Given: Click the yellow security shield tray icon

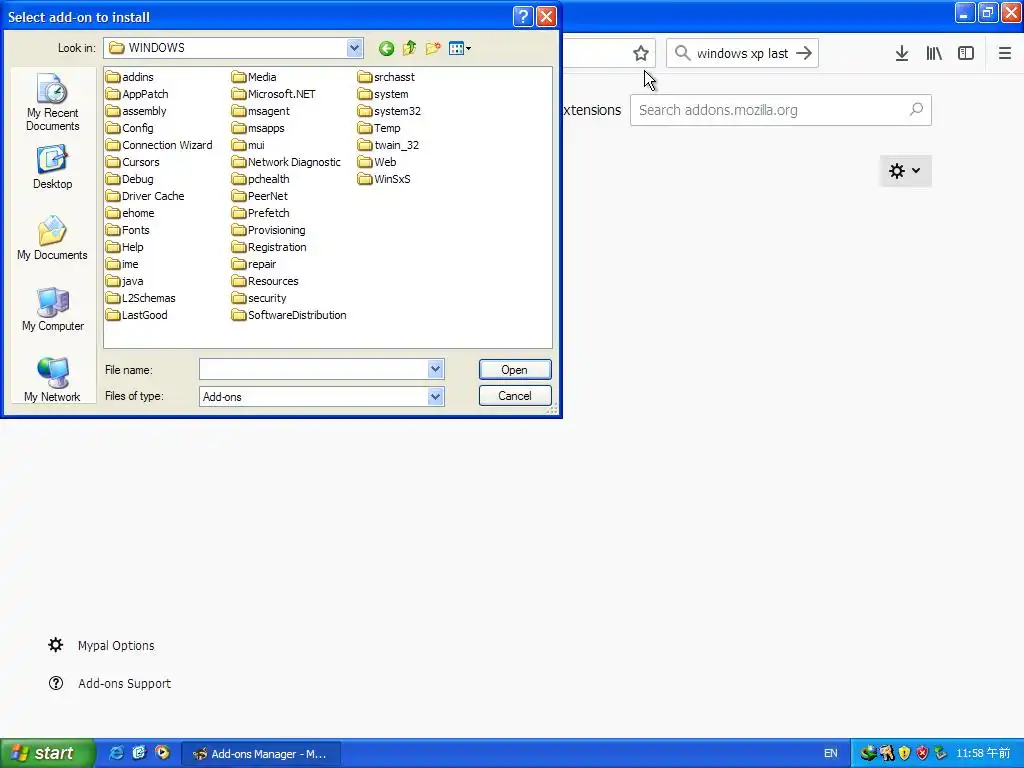Looking at the screenshot, I should 904,754.
